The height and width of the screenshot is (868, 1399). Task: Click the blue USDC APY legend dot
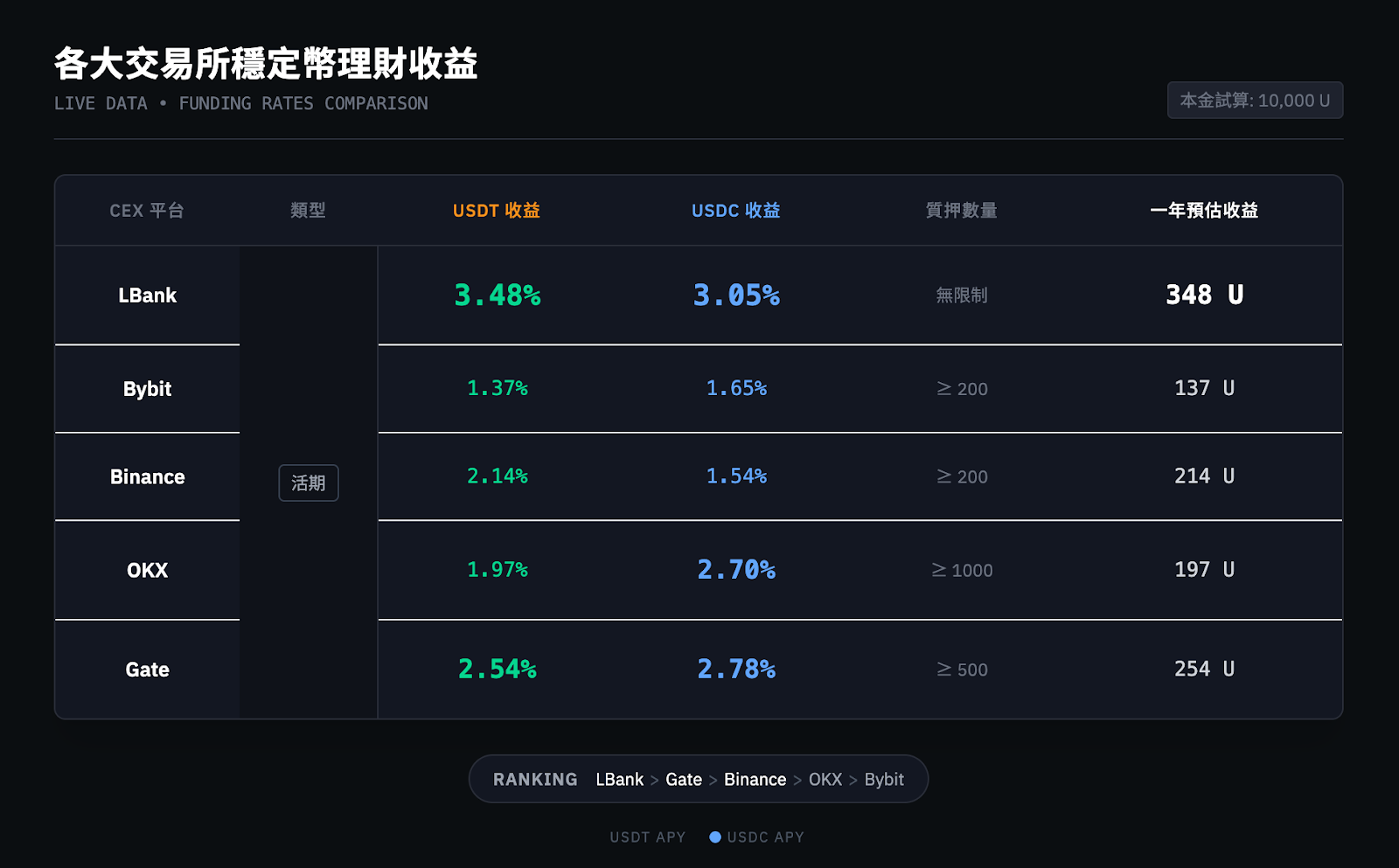pyautogui.click(x=715, y=837)
